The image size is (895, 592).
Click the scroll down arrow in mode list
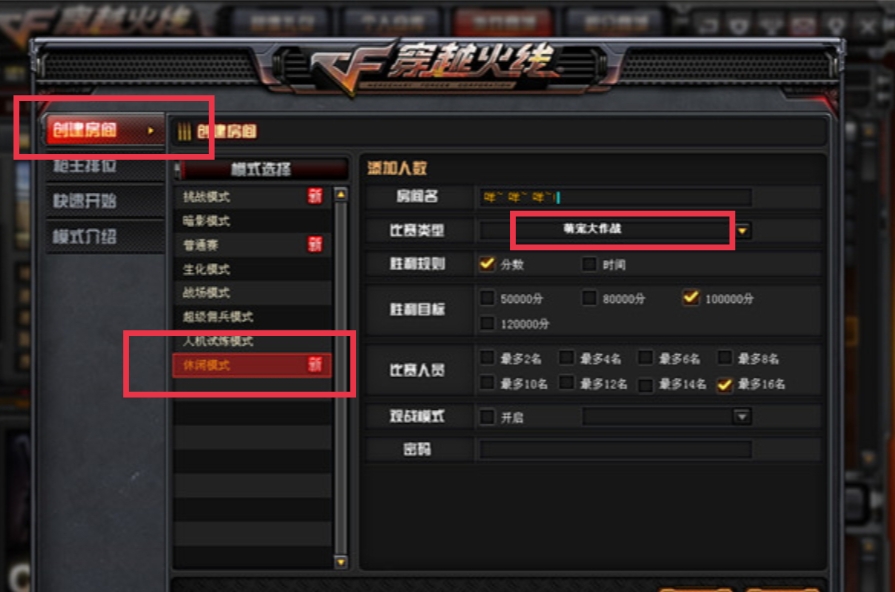tap(341, 562)
